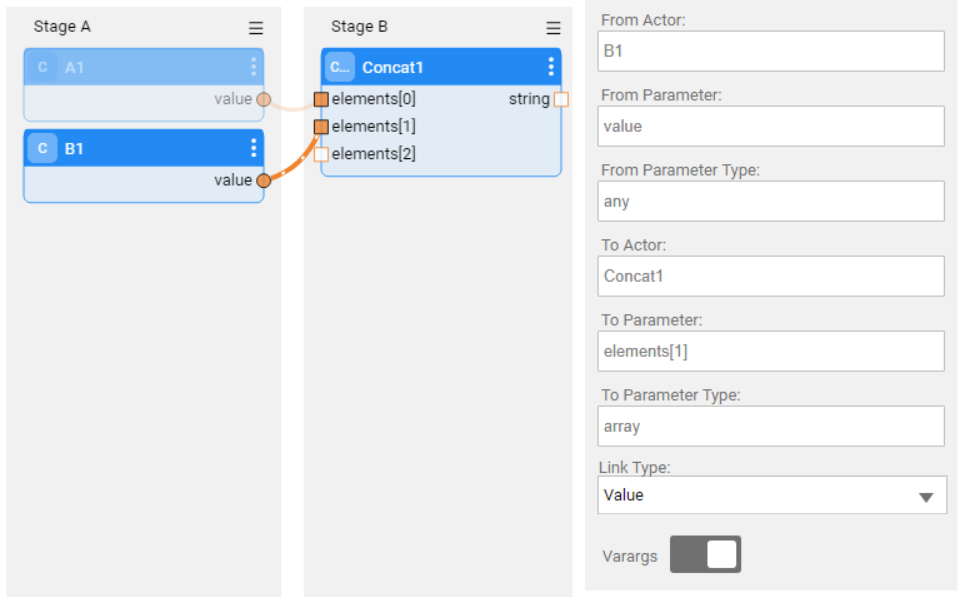Click the From Actor input field
Viewport: 962px width, 597px height.
771,51
